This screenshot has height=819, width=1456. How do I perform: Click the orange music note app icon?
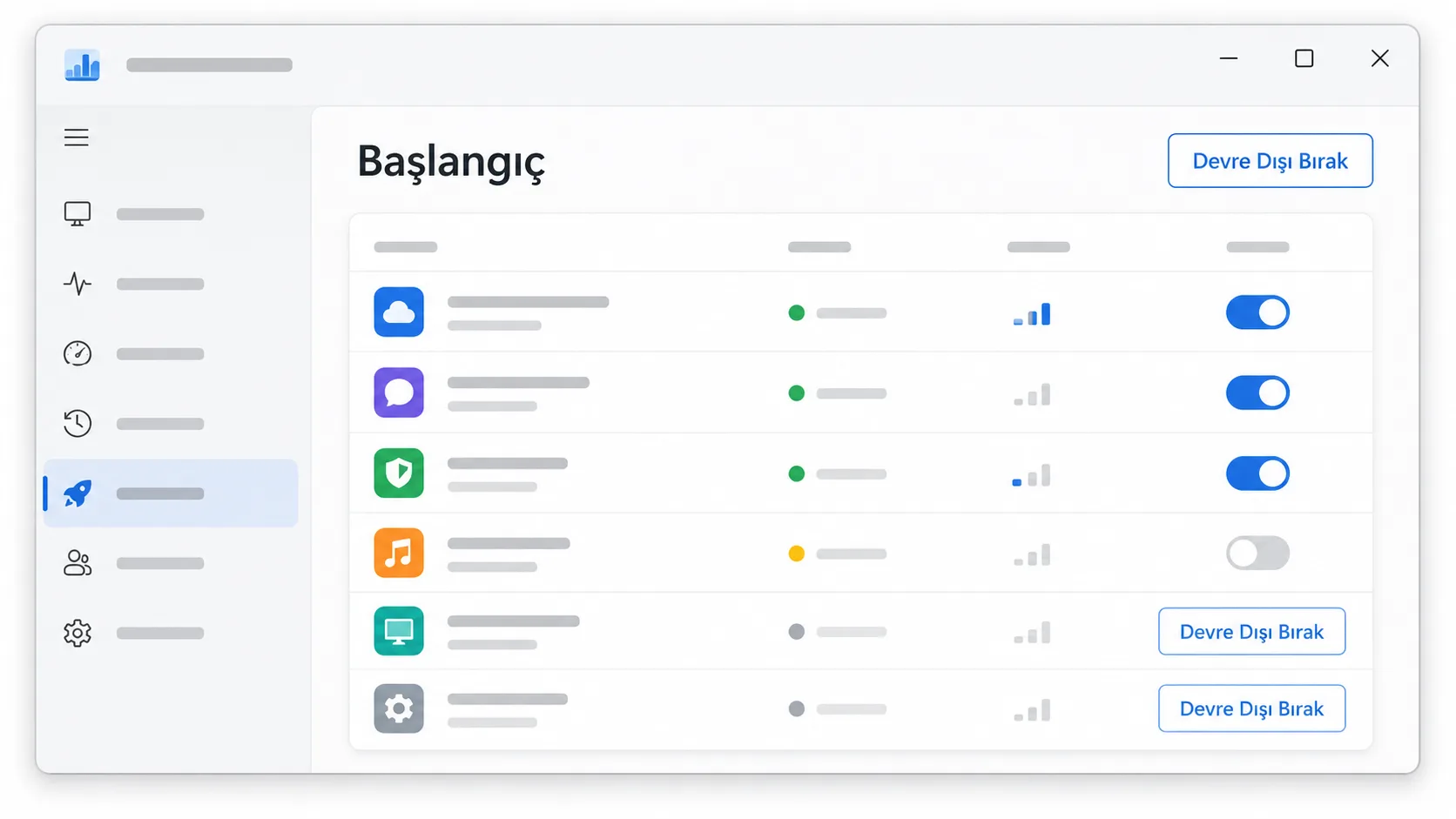click(399, 553)
